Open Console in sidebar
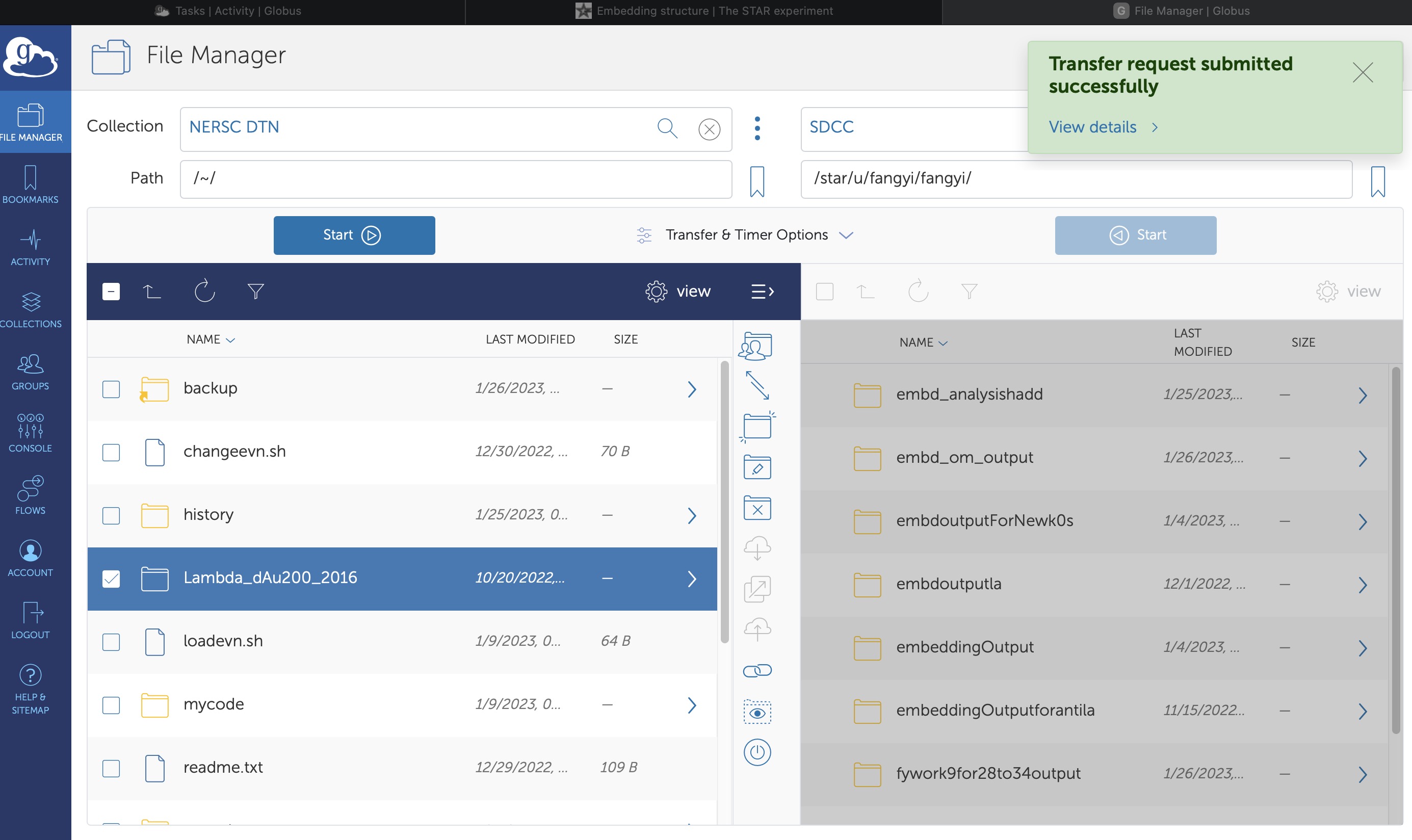Viewport: 1412px width, 840px height. (x=31, y=434)
